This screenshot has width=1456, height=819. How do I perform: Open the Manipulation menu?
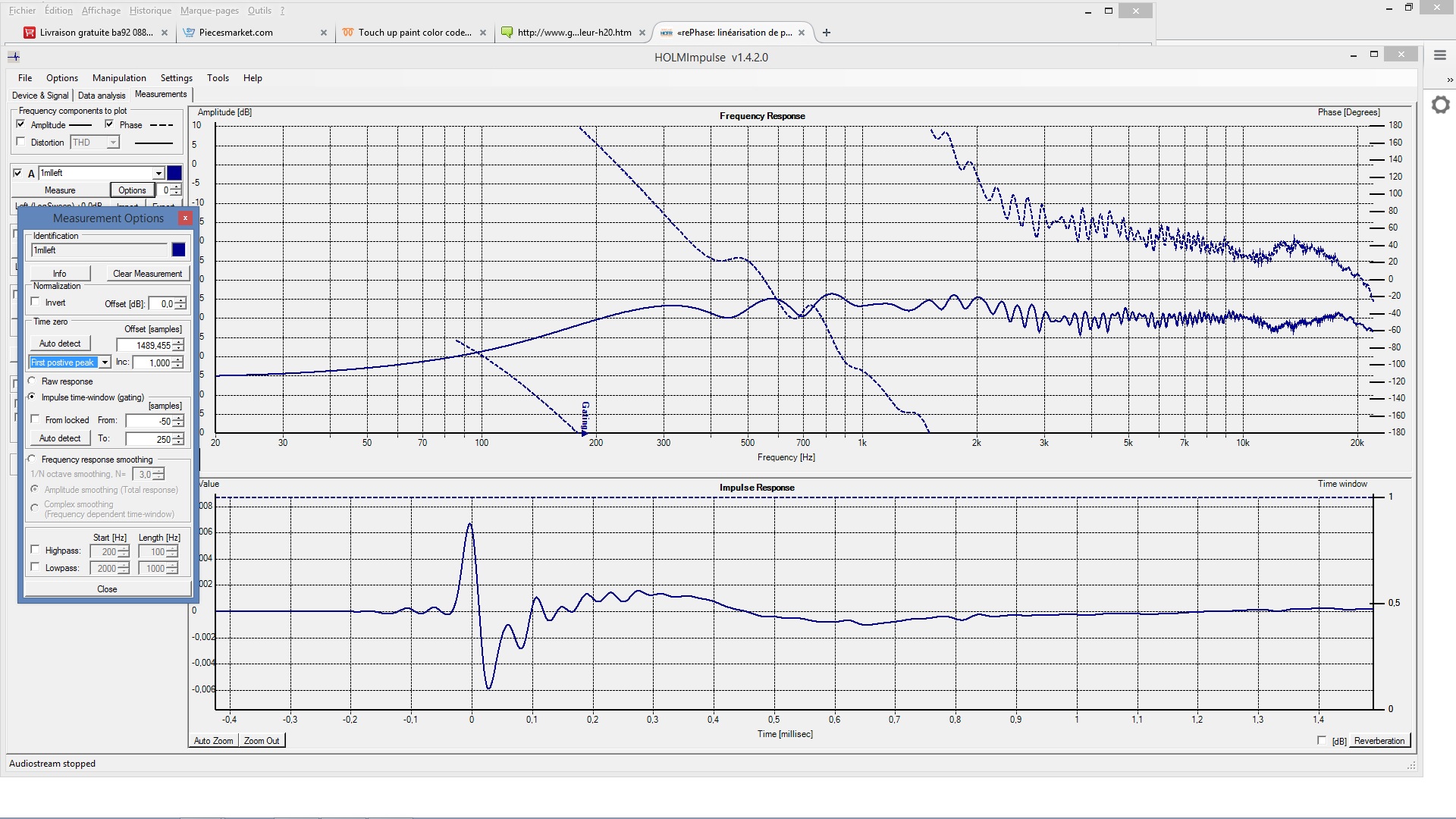pos(119,78)
